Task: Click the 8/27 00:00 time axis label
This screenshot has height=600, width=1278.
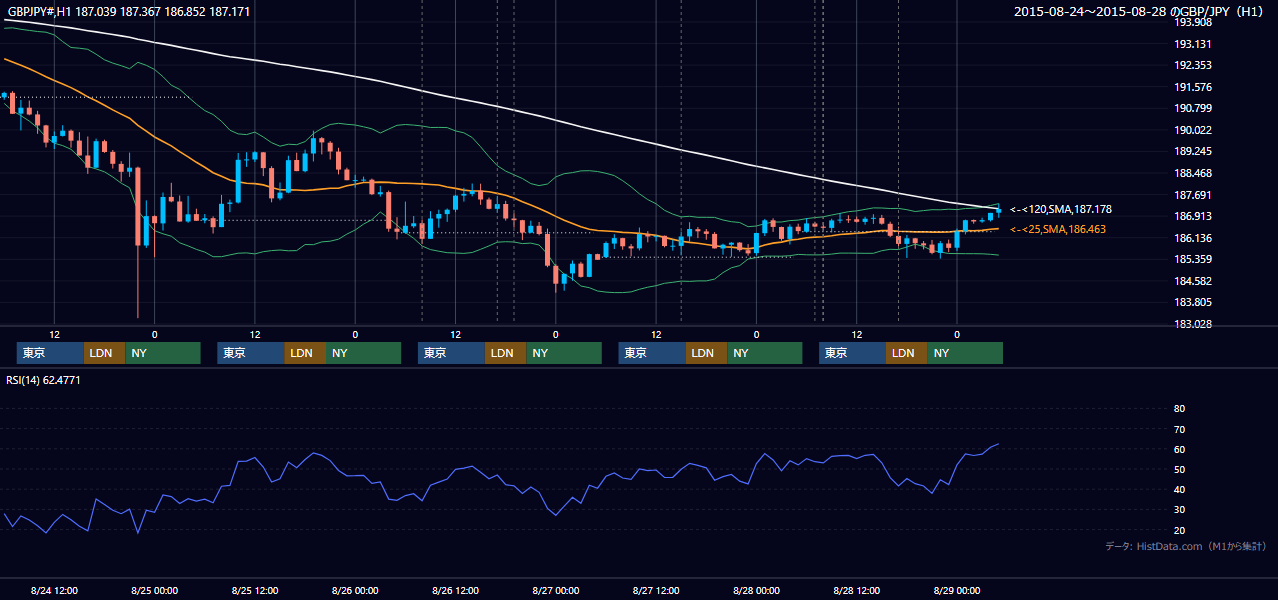Action: point(555,590)
